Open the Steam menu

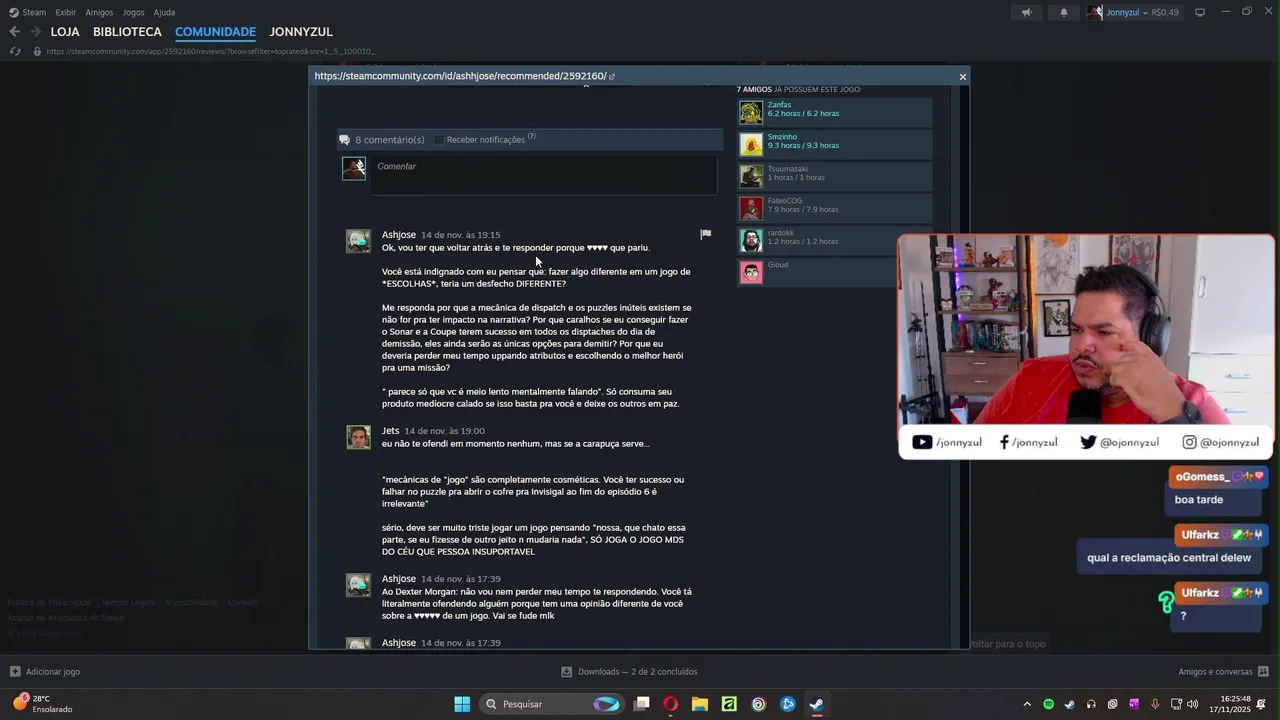(34, 12)
